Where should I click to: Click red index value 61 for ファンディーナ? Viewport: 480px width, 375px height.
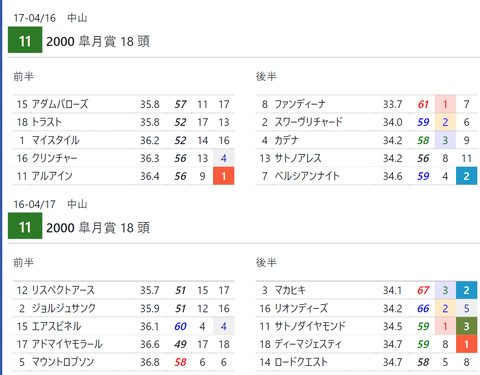[423, 104]
